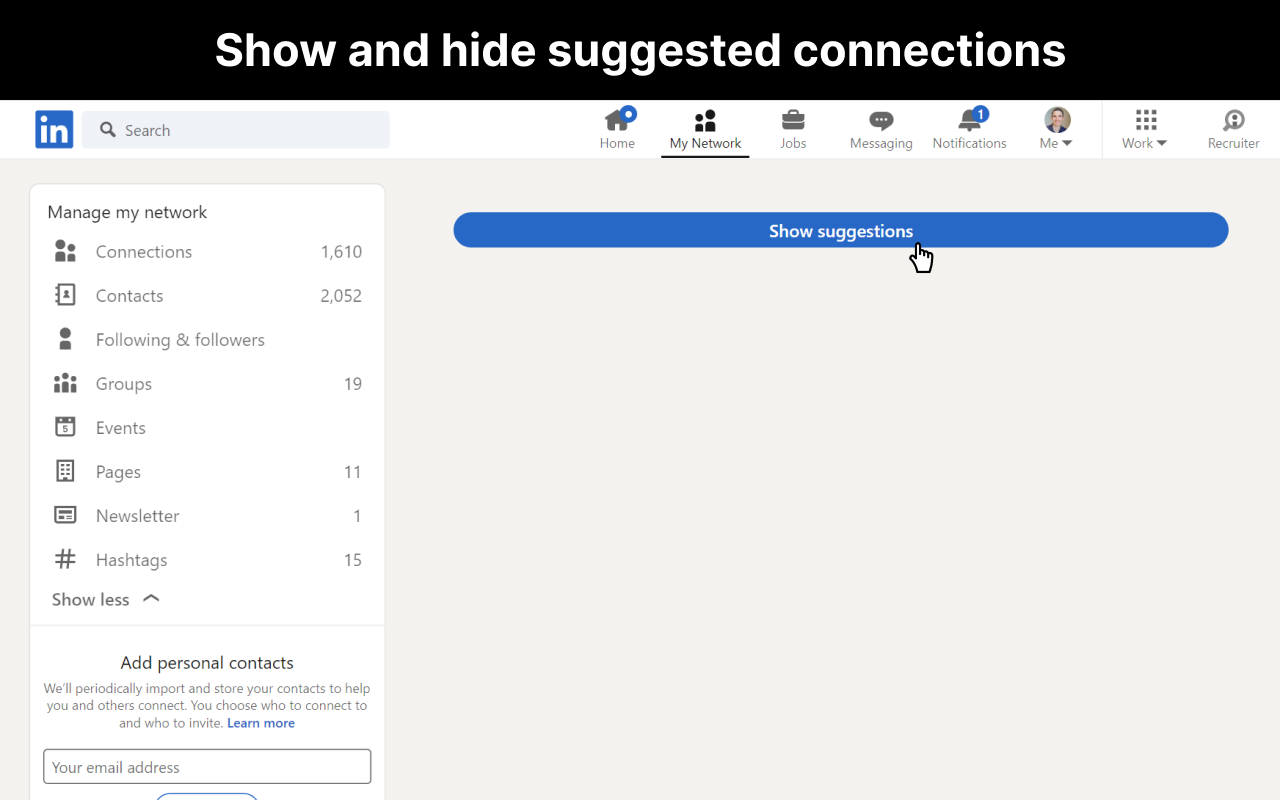Open the Recruiter icon
This screenshot has width=1280, height=800.
coord(1233,121)
